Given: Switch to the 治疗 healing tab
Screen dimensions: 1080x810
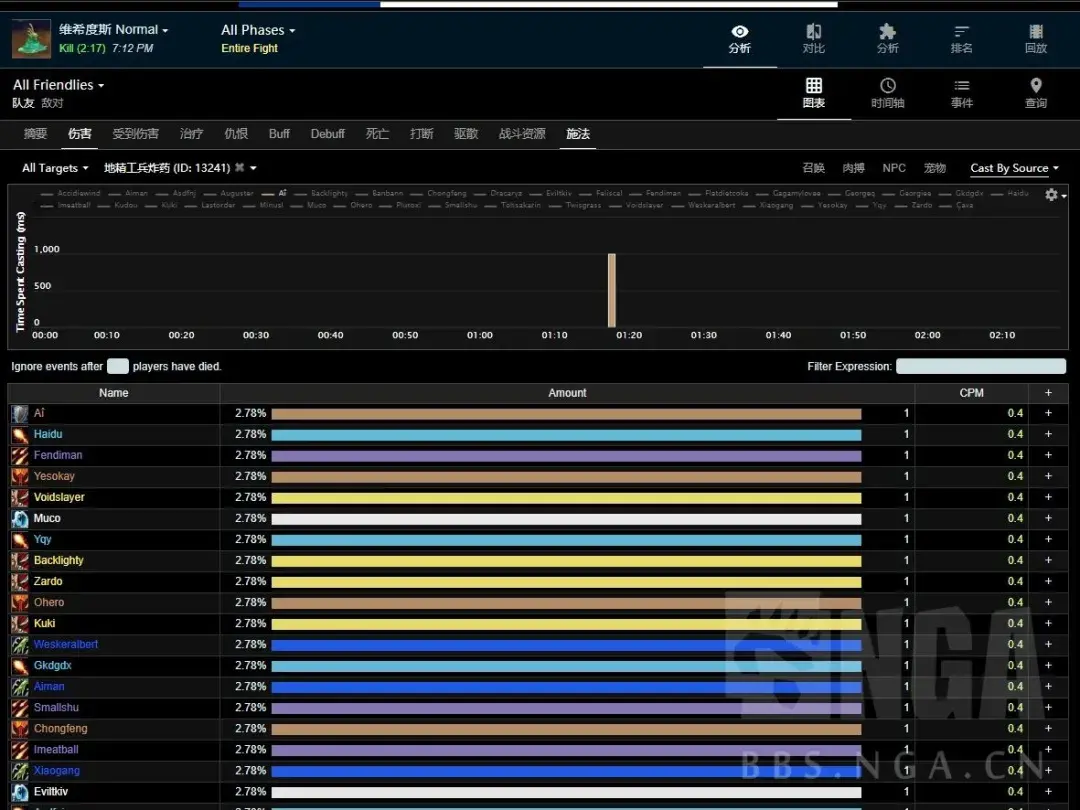Looking at the screenshot, I should click(191, 134).
